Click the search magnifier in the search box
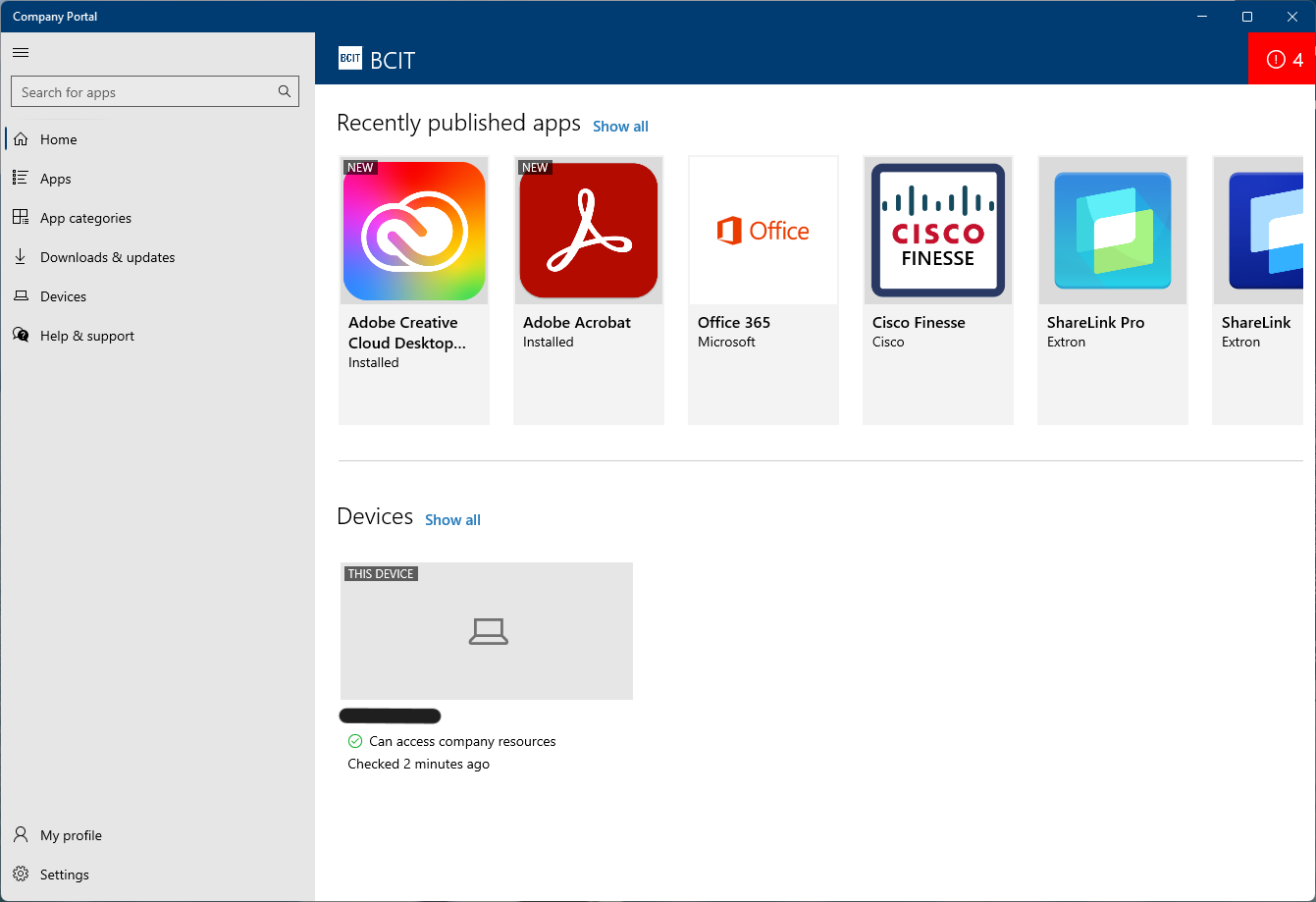The height and width of the screenshot is (902, 1316). click(x=284, y=91)
